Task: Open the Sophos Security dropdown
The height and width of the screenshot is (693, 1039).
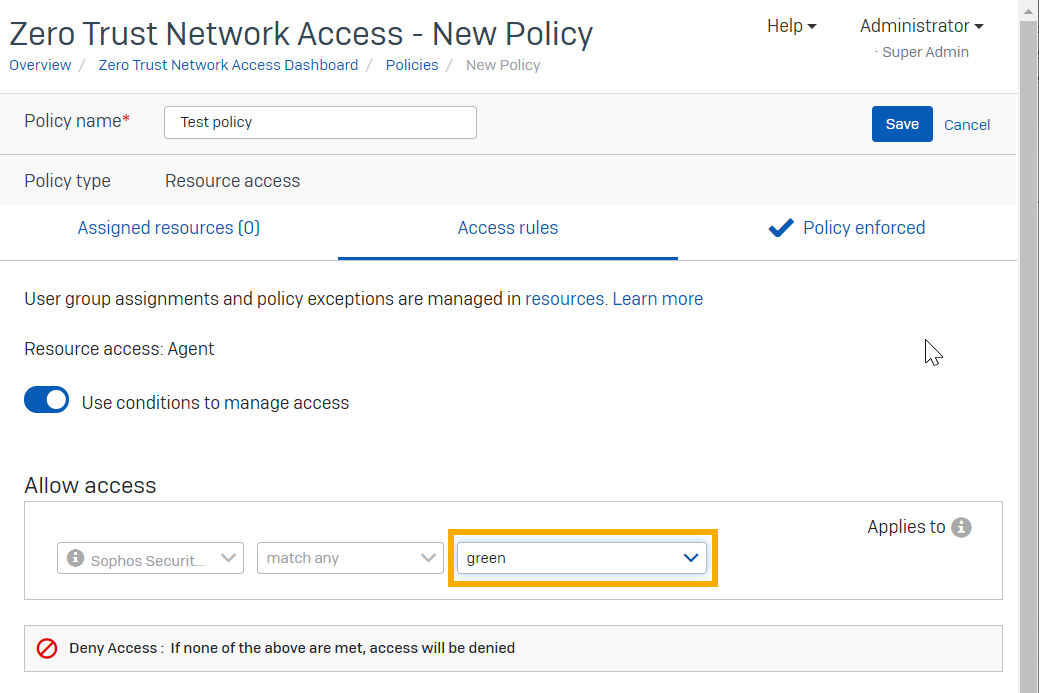Action: point(150,558)
